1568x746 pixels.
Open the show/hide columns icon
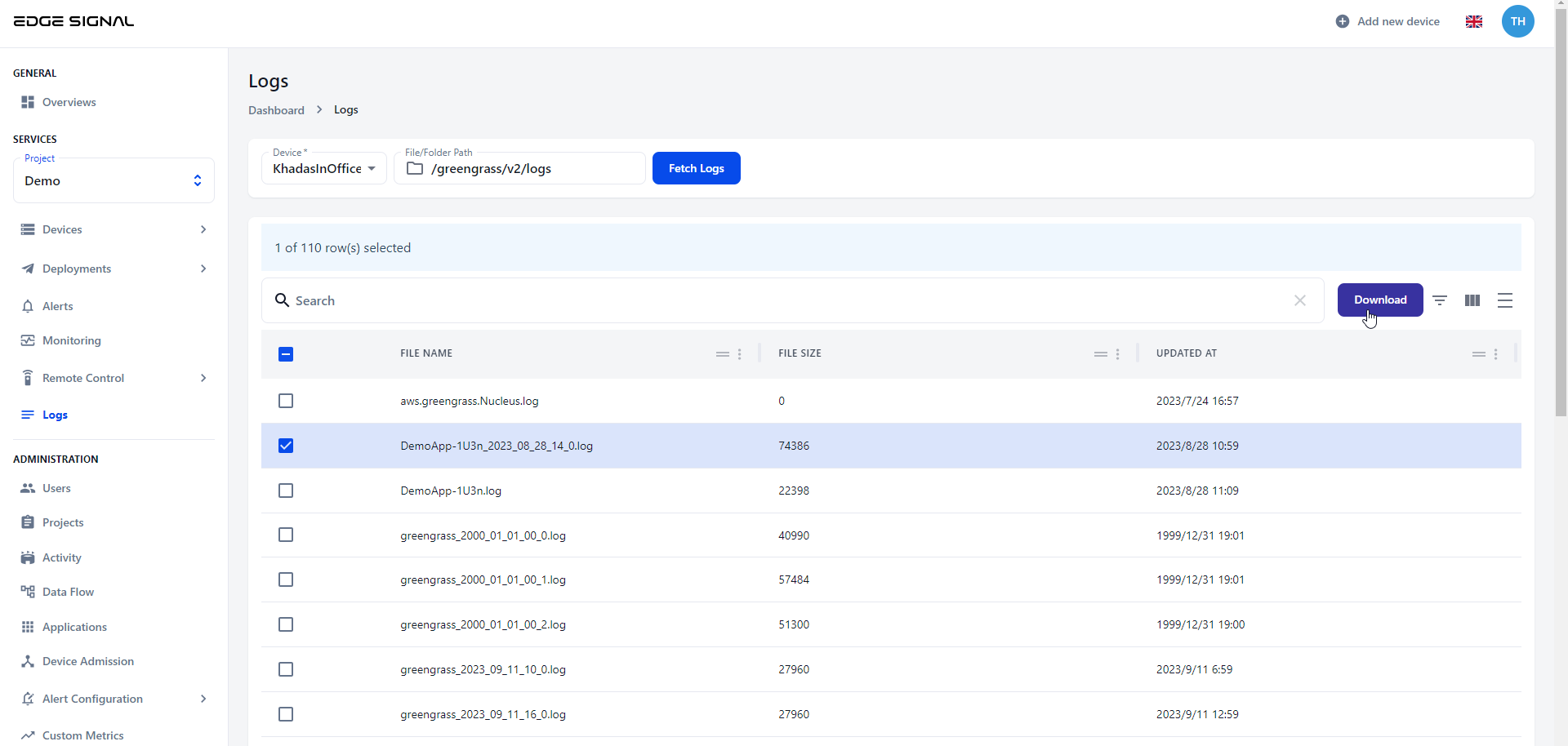pos(1472,300)
